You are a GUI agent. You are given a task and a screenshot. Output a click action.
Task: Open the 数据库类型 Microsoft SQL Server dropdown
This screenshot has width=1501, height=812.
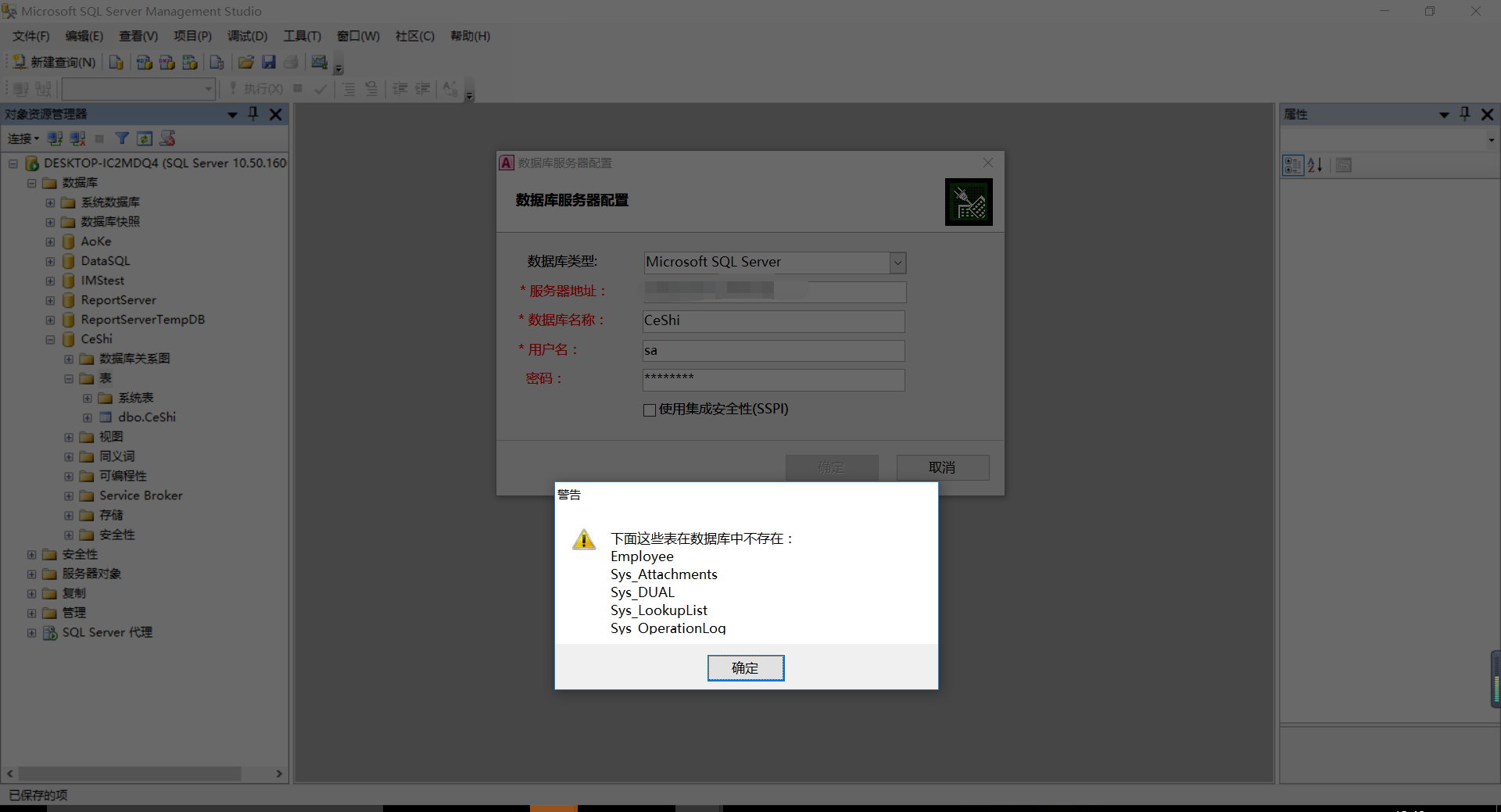(x=897, y=263)
